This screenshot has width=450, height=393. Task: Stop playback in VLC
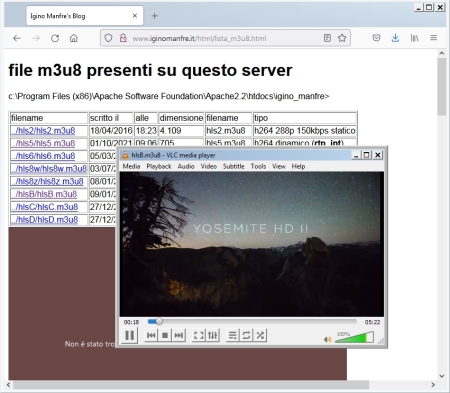(x=165, y=335)
